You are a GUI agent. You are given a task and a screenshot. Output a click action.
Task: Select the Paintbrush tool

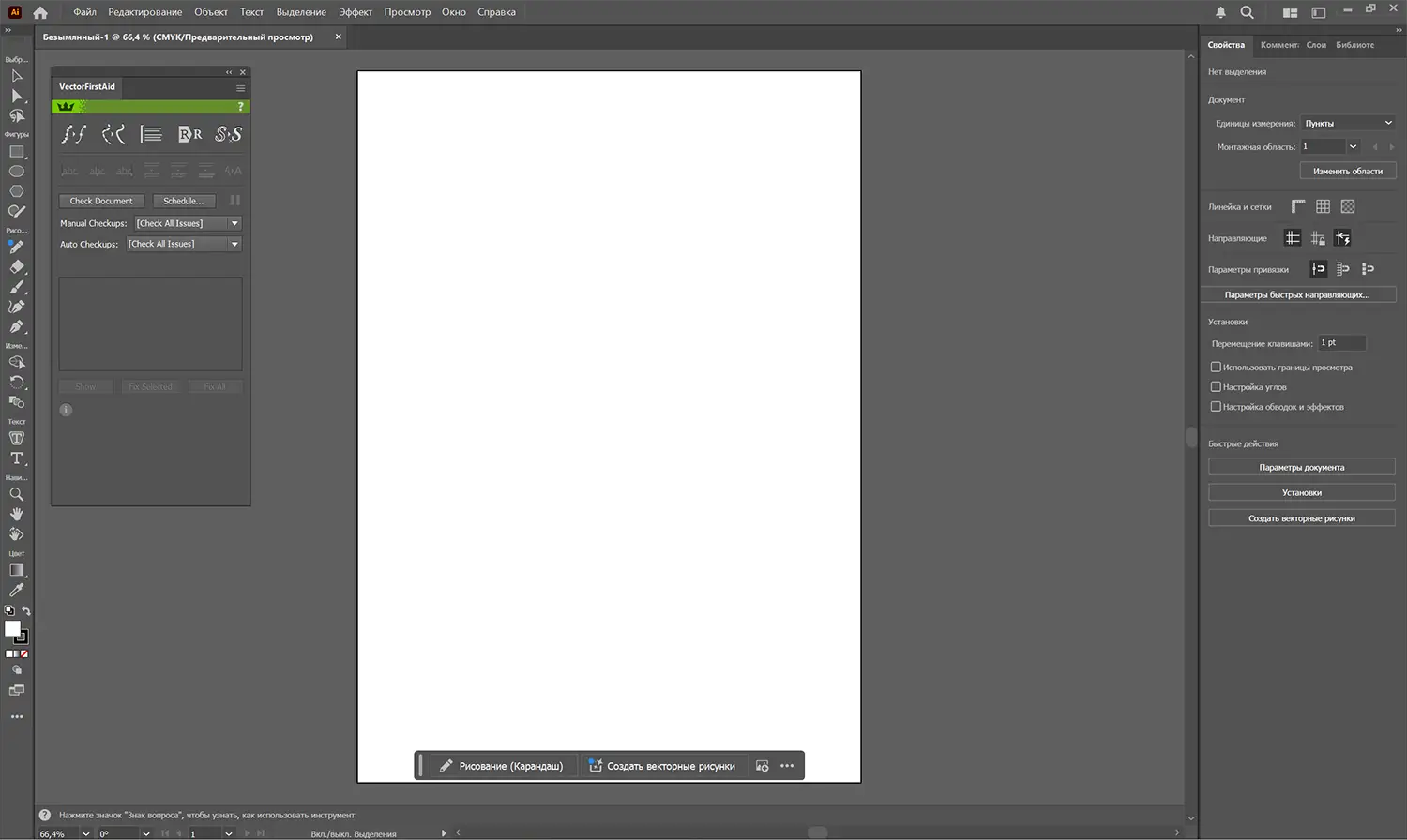tap(16, 287)
